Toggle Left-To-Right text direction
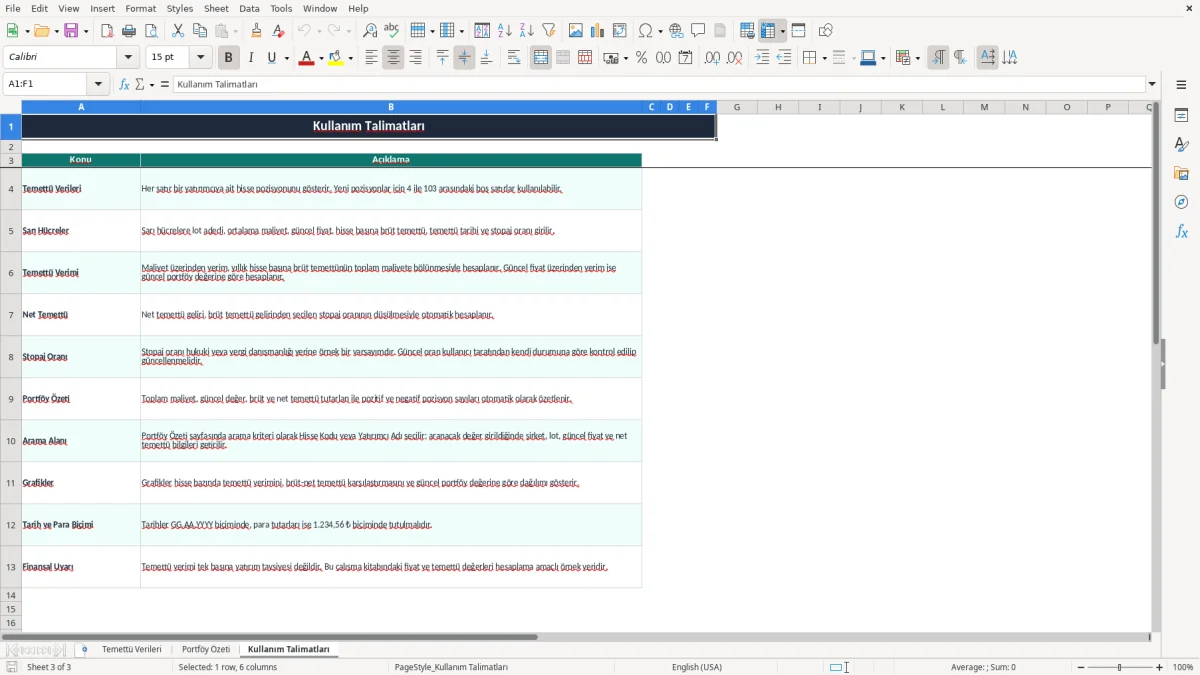This screenshot has height=675, width=1200. click(x=937, y=58)
